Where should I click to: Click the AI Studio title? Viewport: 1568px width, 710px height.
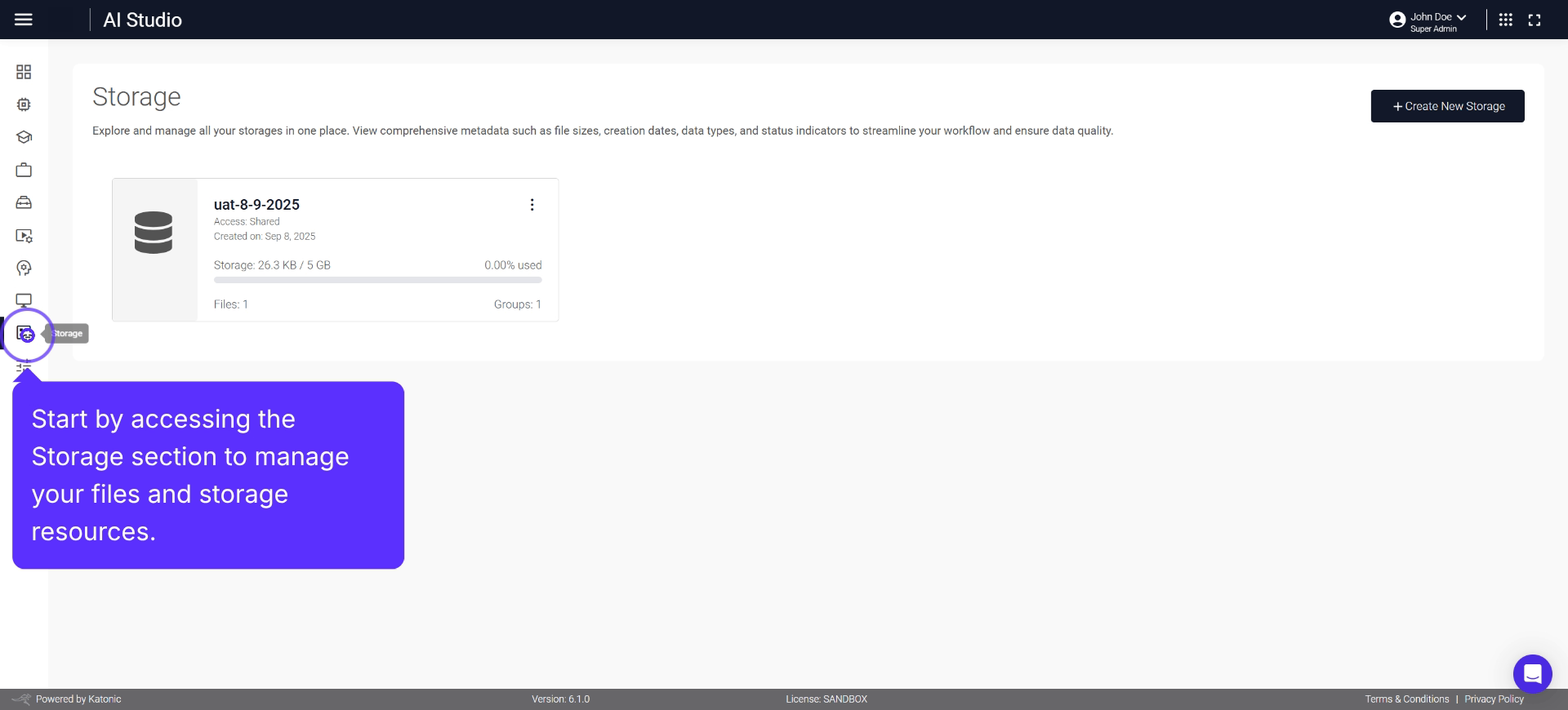pyautogui.click(x=142, y=20)
